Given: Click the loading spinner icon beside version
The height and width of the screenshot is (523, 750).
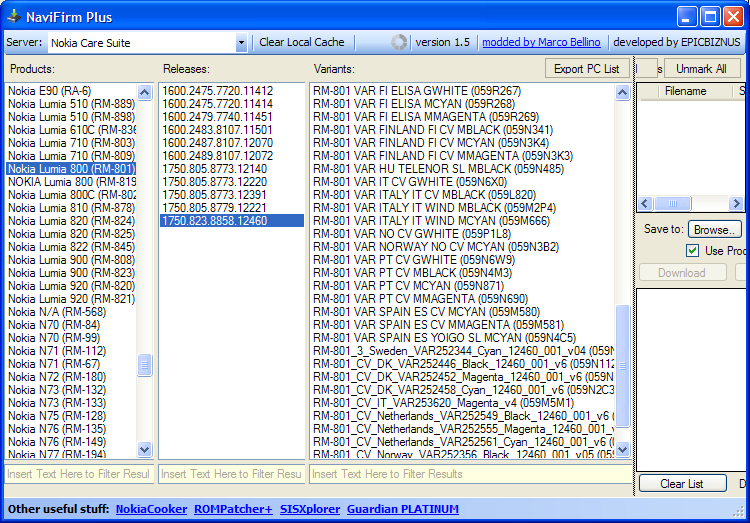Looking at the screenshot, I should point(399,42).
